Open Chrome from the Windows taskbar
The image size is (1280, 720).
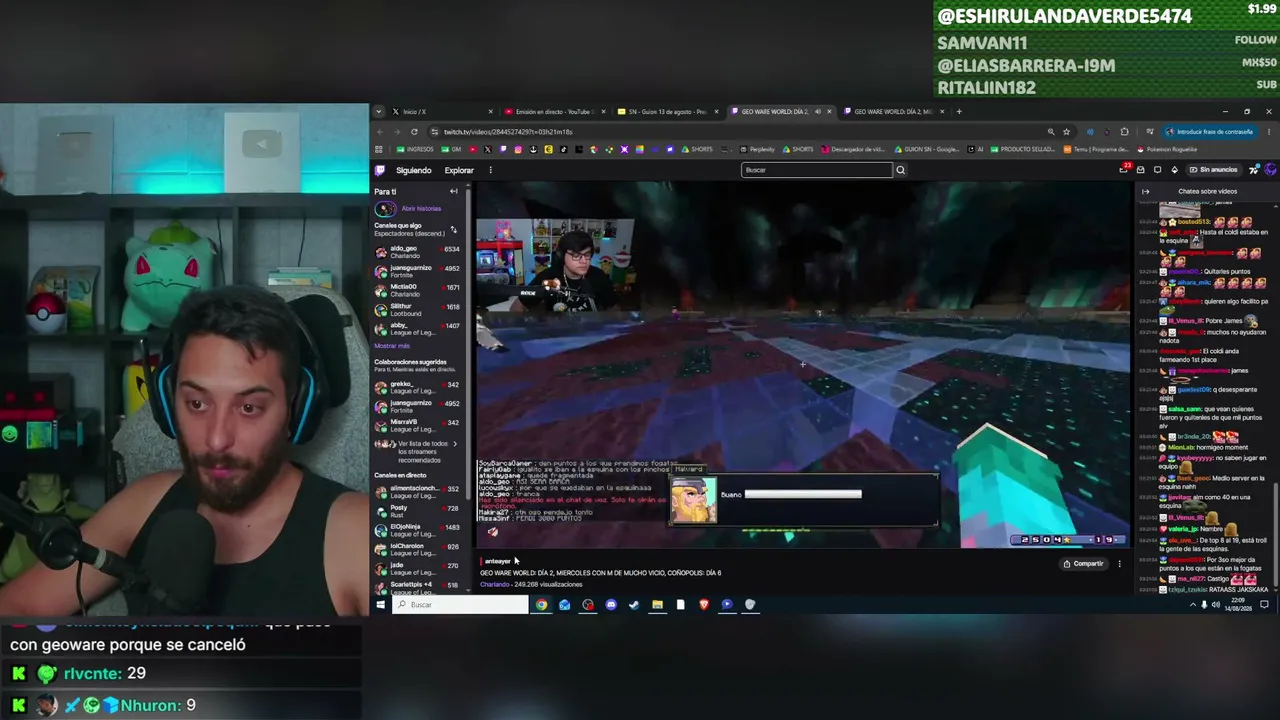pyautogui.click(x=541, y=604)
